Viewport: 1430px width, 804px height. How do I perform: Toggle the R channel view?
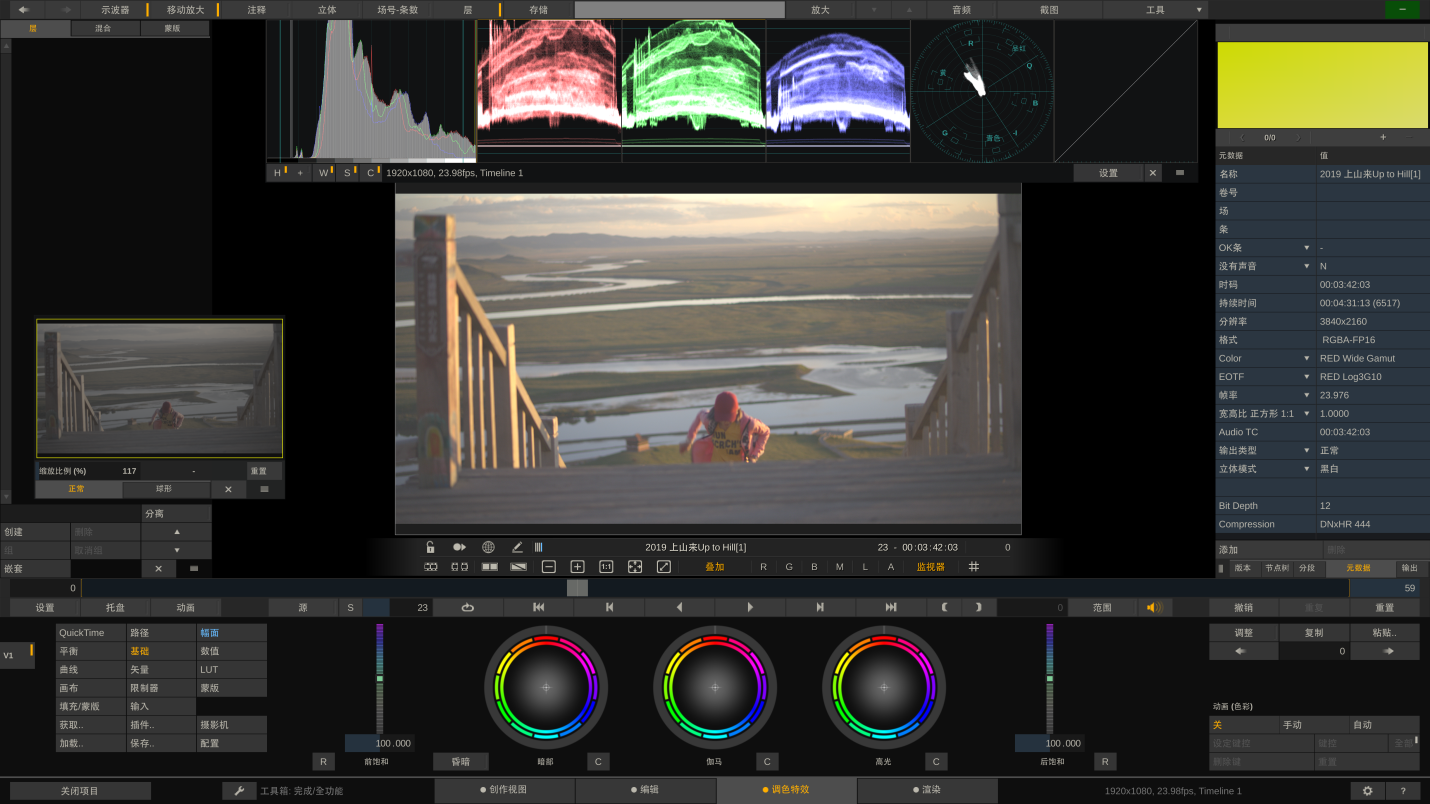coord(763,566)
